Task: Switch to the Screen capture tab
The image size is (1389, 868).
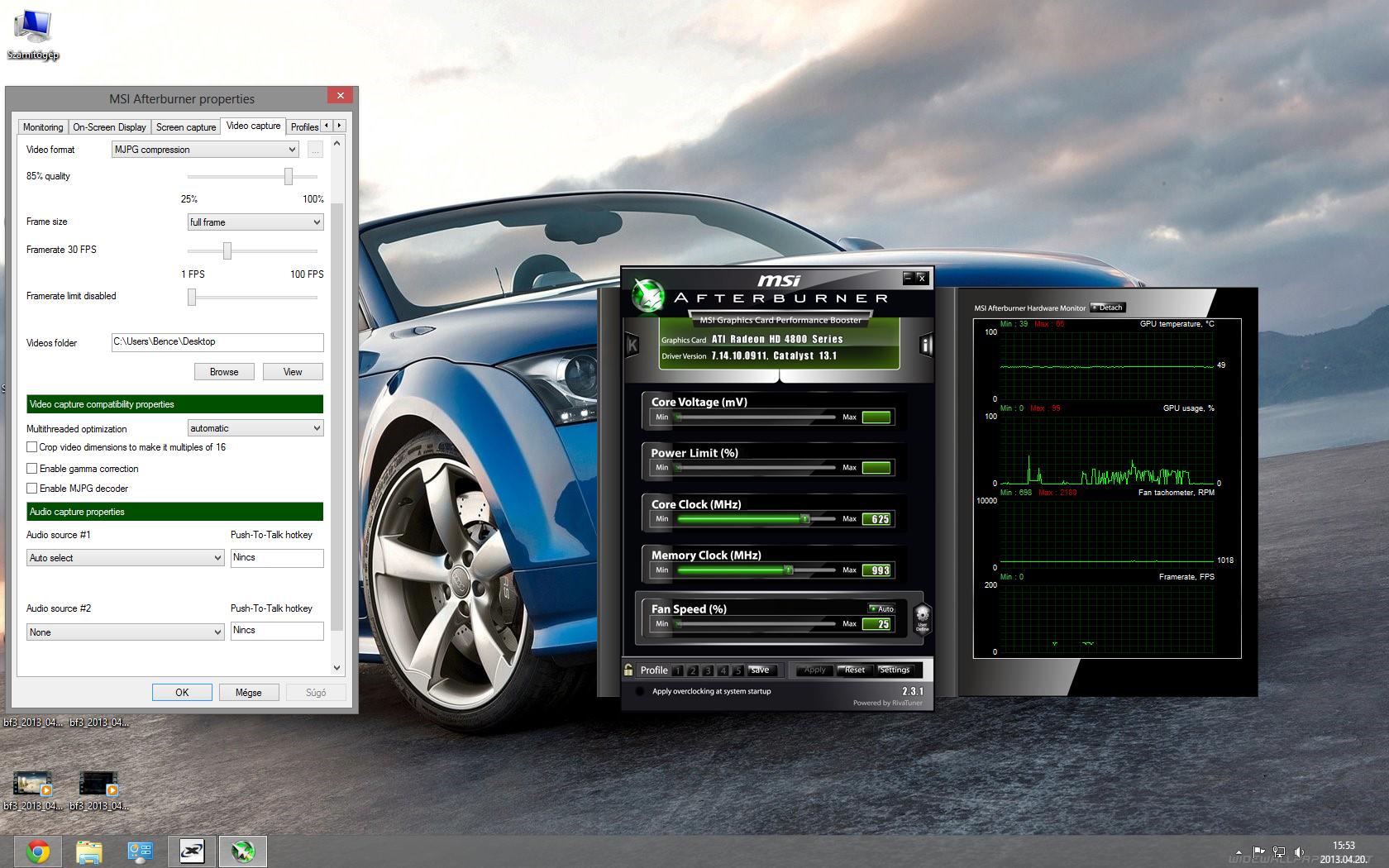Action: [x=186, y=127]
